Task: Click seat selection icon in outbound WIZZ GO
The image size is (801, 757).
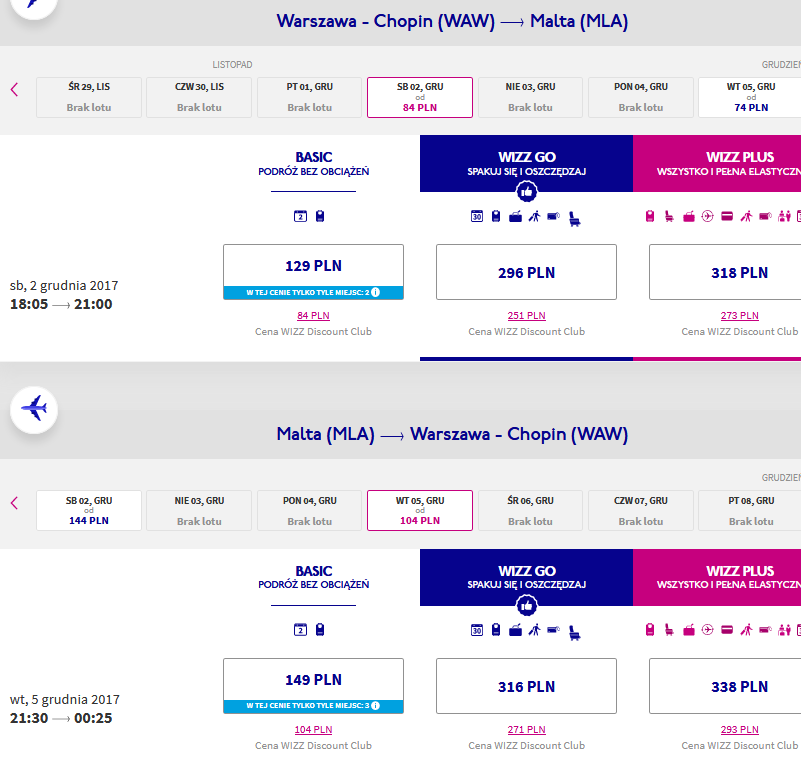Action: [x=575, y=219]
